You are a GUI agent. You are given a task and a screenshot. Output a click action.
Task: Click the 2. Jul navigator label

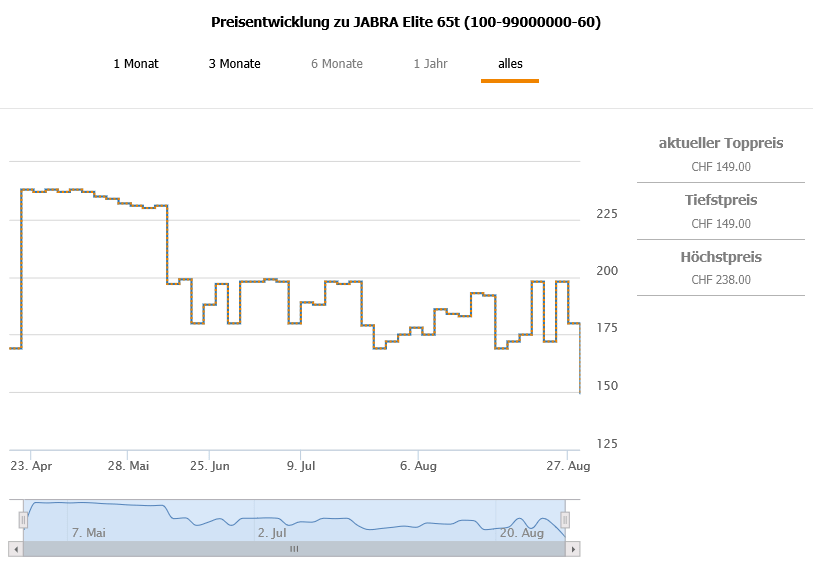(x=272, y=533)
